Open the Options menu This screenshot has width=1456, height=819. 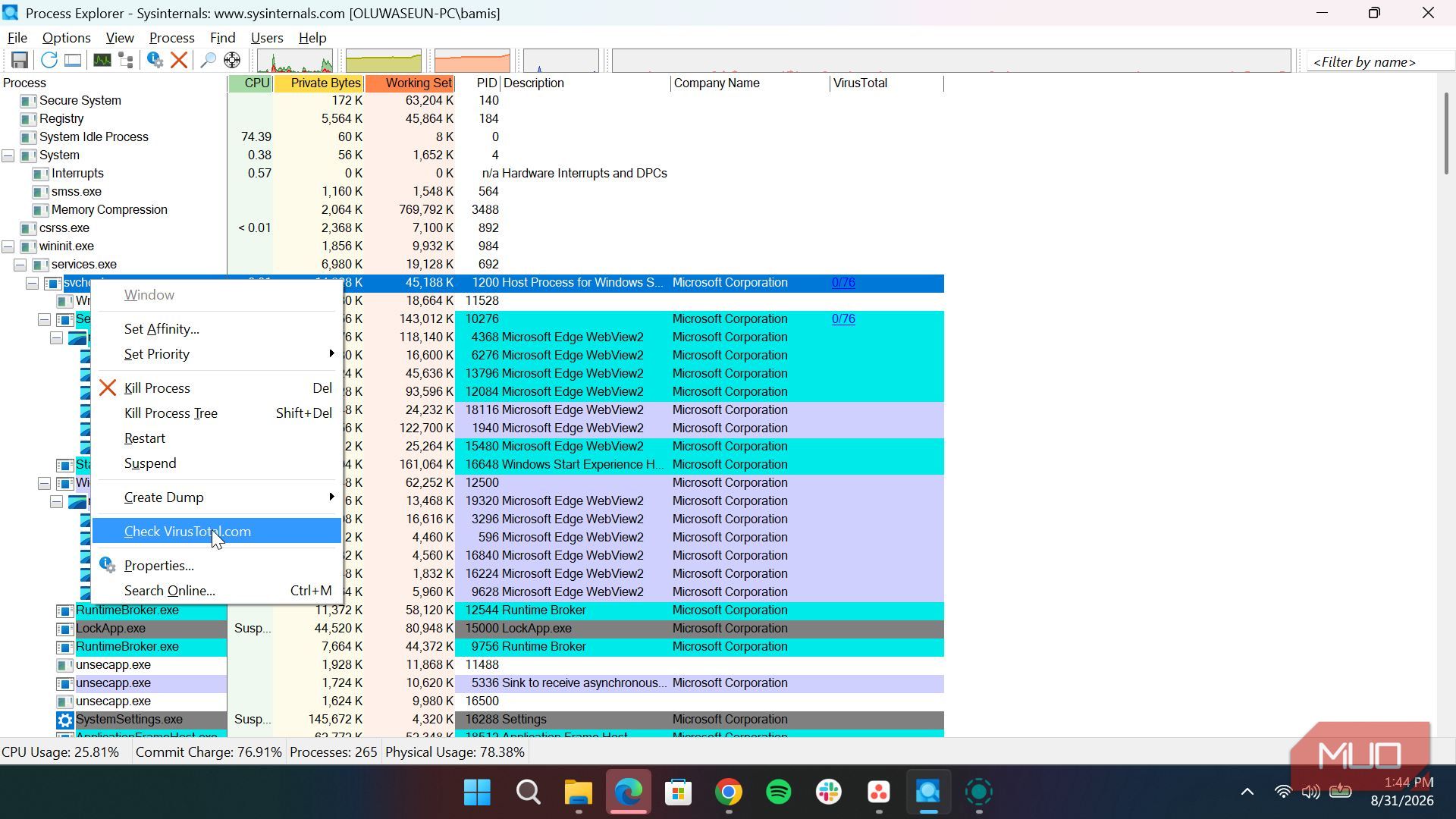[x=66, y=38]
